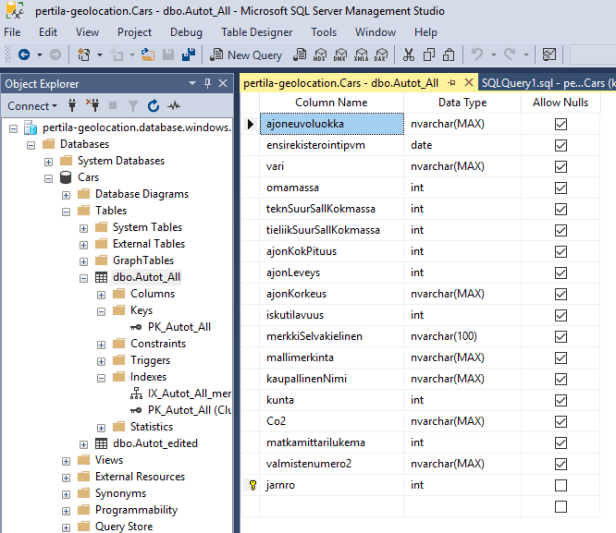The width and height of the screenshot is (616, 533).
Task: Click the valmistenumero2 column name cell
Action: point(331,464)
